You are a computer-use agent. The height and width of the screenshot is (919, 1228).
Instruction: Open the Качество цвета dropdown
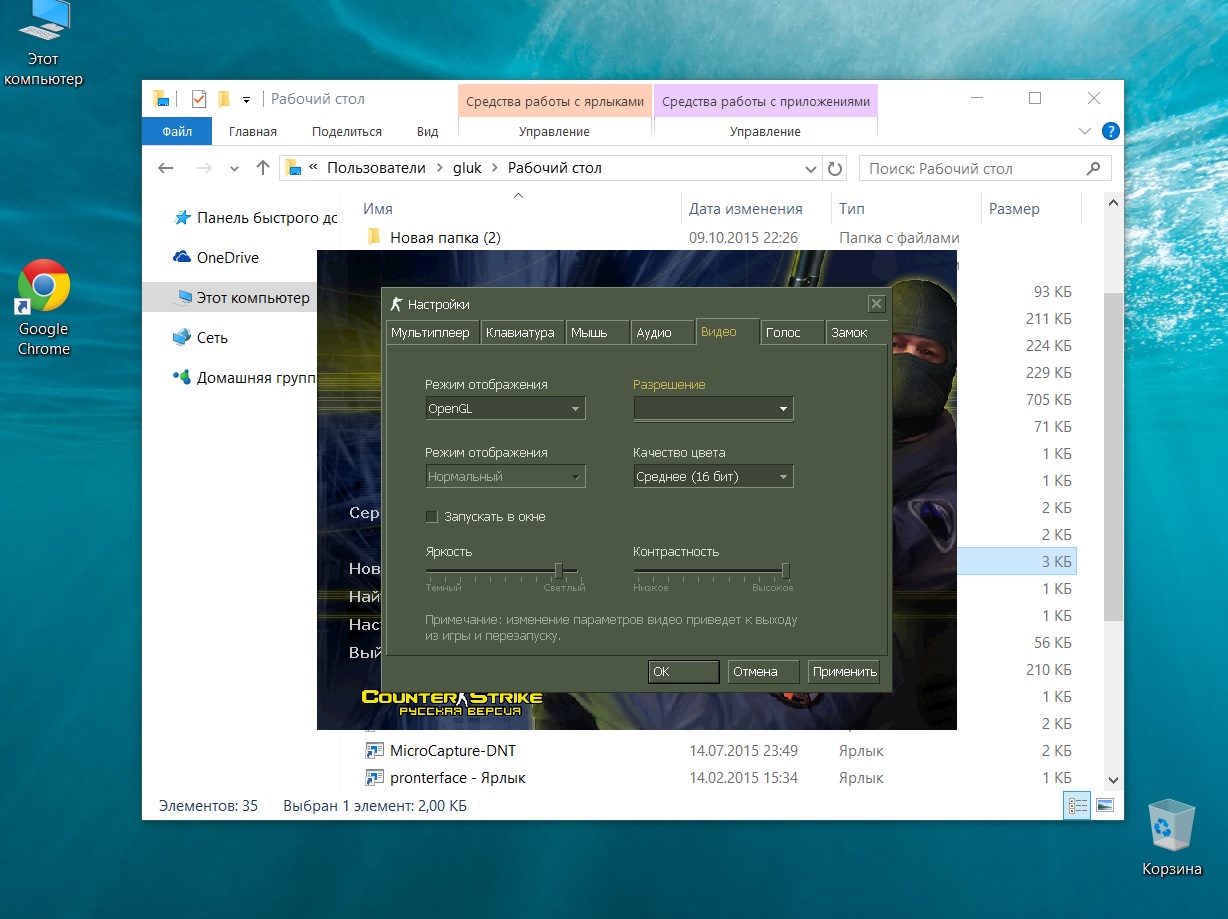713,477
